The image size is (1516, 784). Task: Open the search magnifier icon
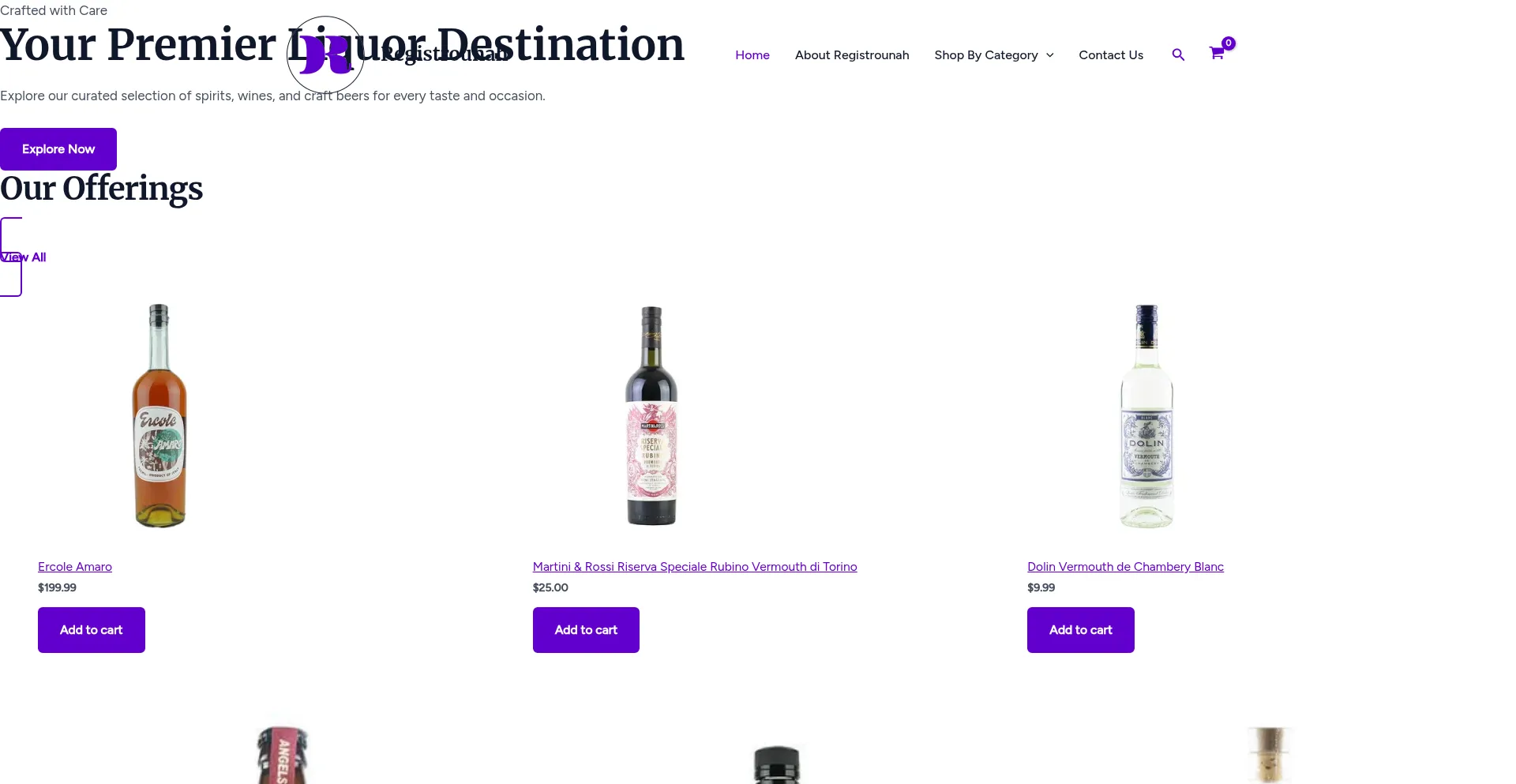[1178, 54]
